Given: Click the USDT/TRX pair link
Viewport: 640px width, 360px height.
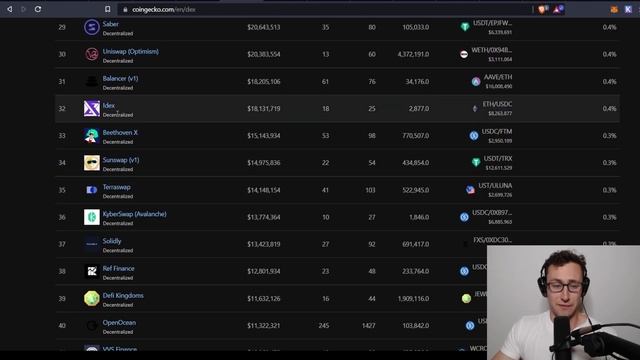Looking at the screenshot, I should (x=498, y=158).
